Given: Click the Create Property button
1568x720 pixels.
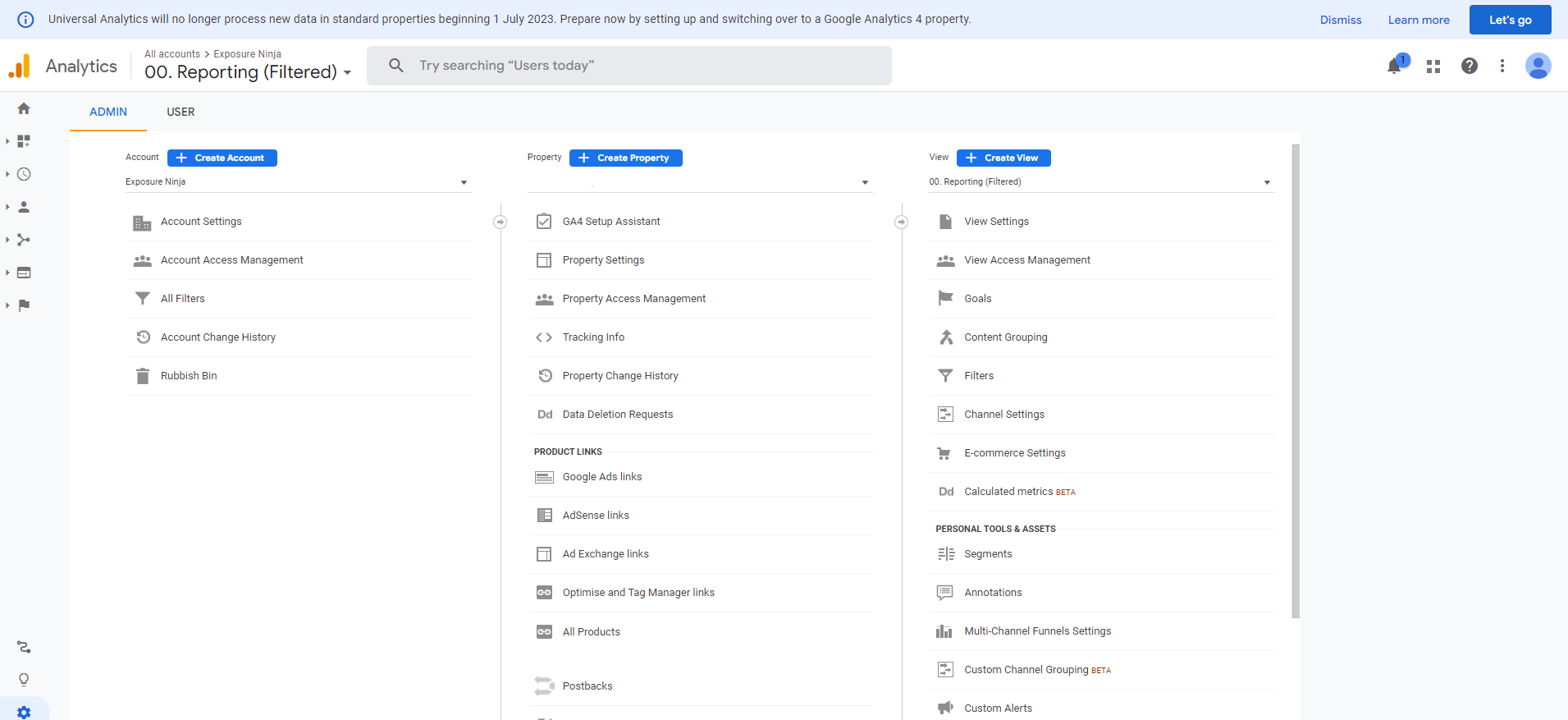Looking at the screenshot, I should click(625, 158).
